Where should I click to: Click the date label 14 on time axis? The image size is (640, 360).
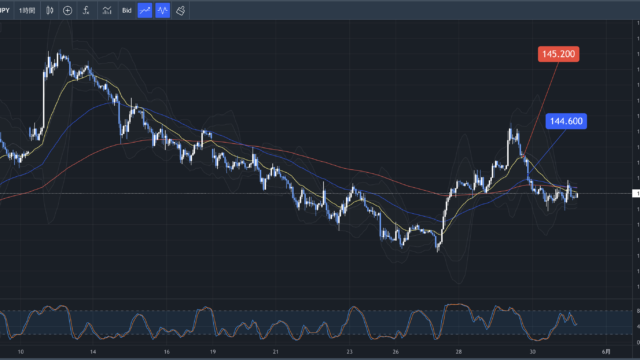click(93, 351)
